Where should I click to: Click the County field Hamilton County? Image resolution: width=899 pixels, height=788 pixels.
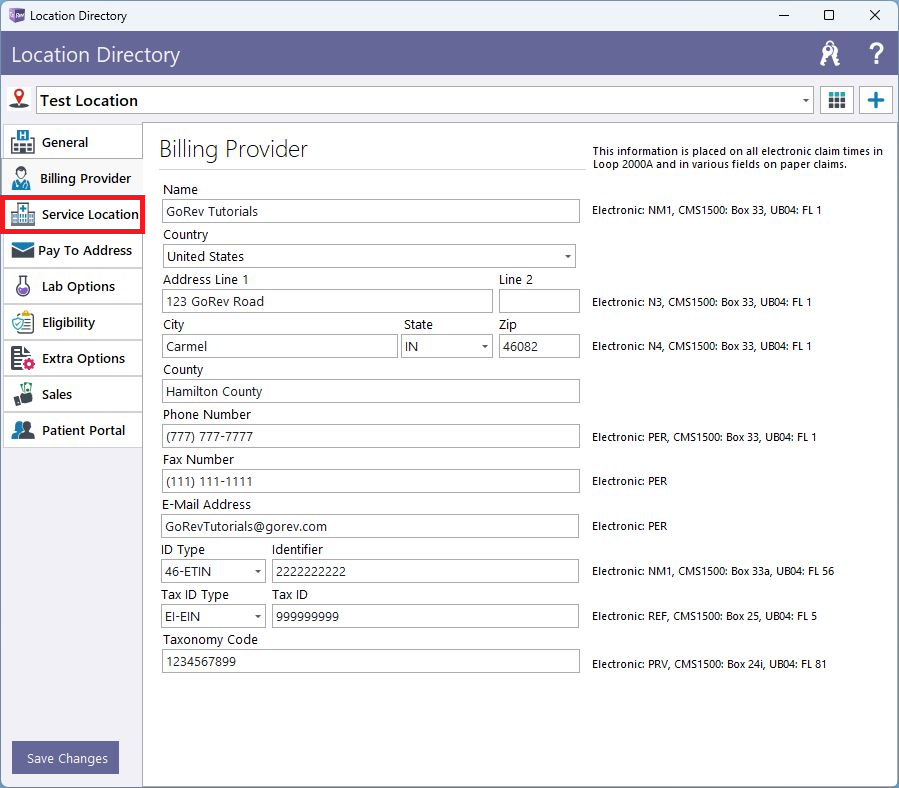[x=370, y=391]
